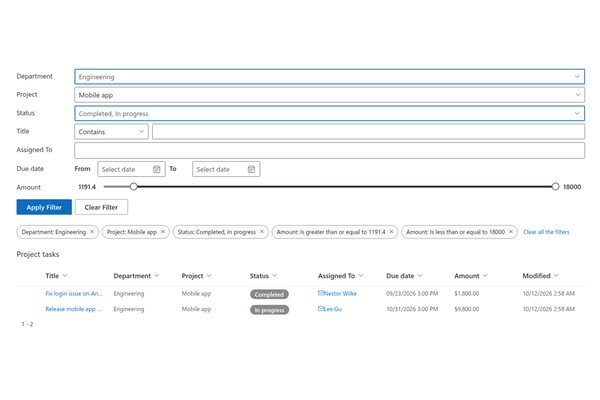Remove the Amount greater than or equal chip
This screenshot has width=600, height=400.
[391, 232]
